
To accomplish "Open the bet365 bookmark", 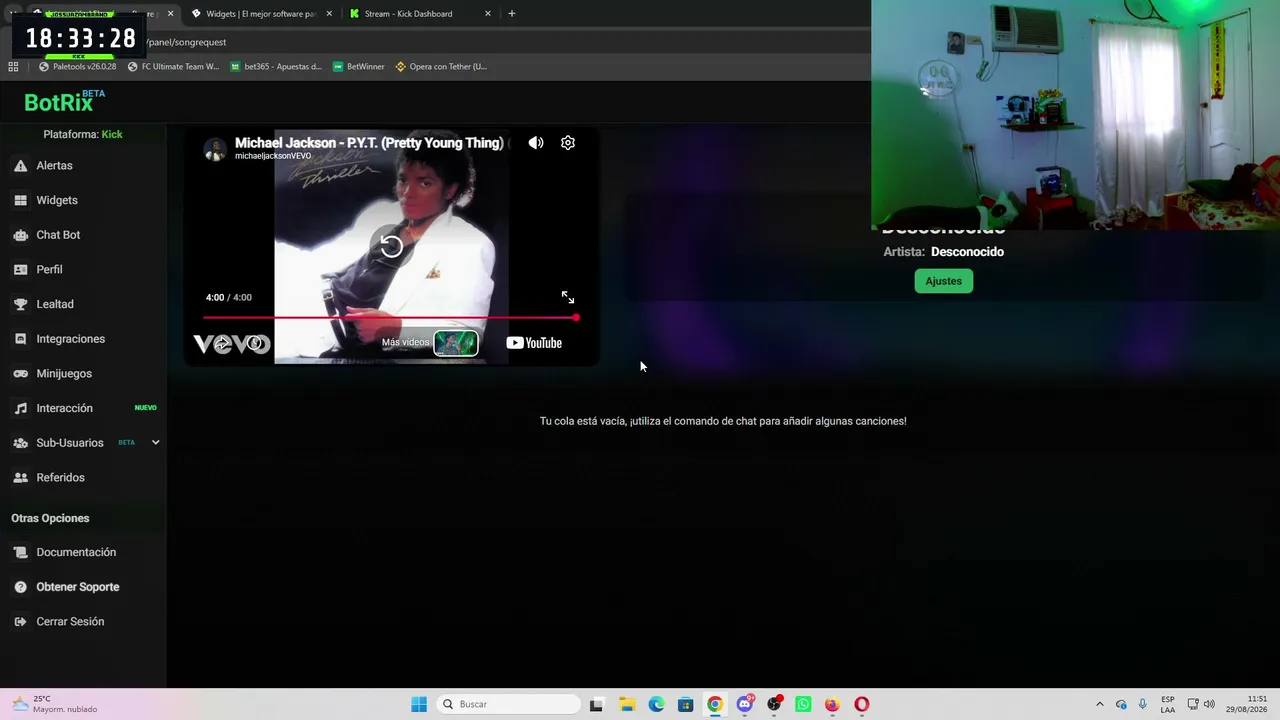I will pos(276,67).
